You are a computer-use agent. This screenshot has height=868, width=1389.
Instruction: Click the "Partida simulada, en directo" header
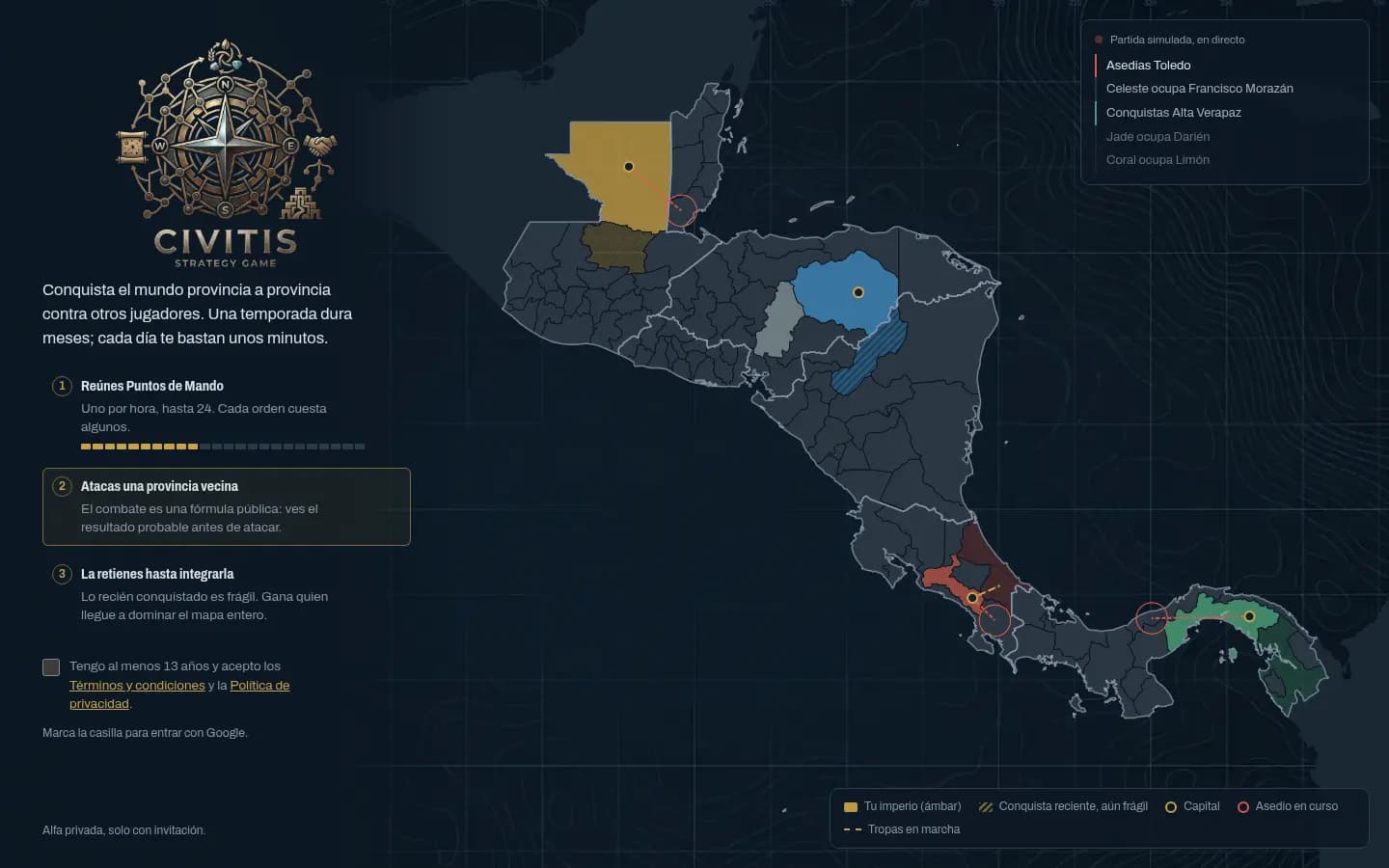point(1177,40)
